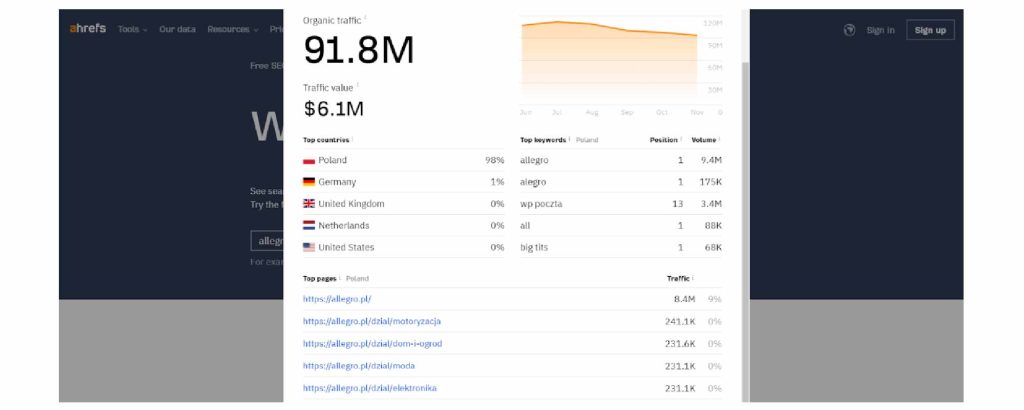Click info icon beside Volume header
1024x410 pixels.
tap(719, 139)
